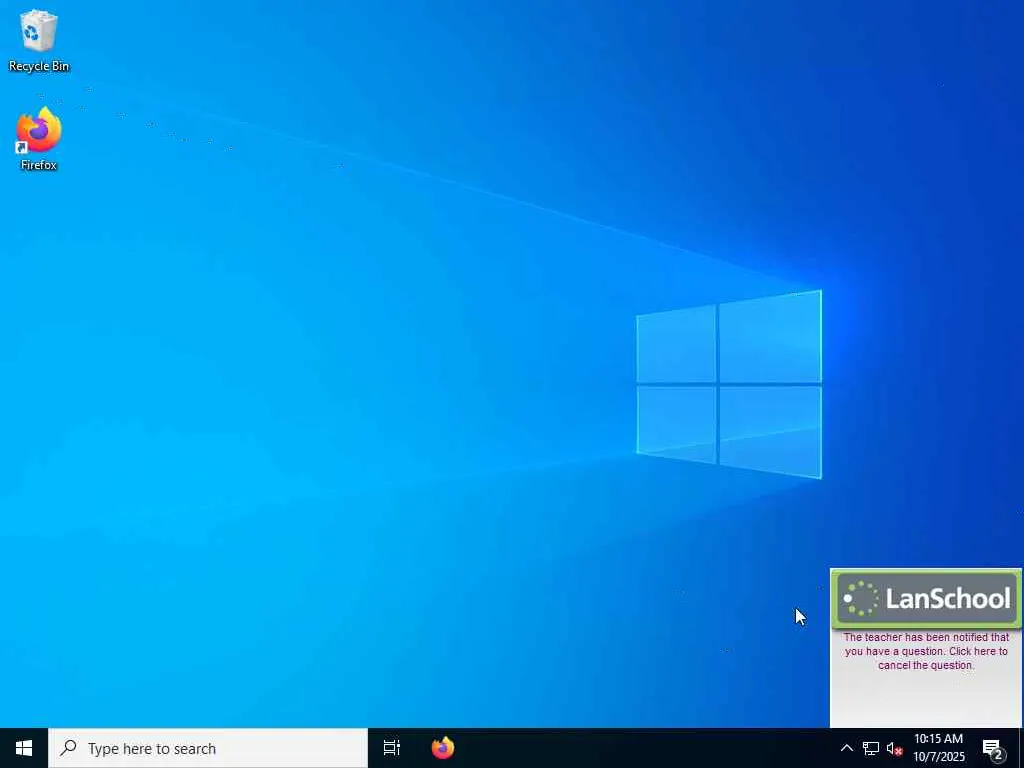Screen dimensions: 1024x768
Task: Launch Firefox from the taskbar
Action: (443, 748)
